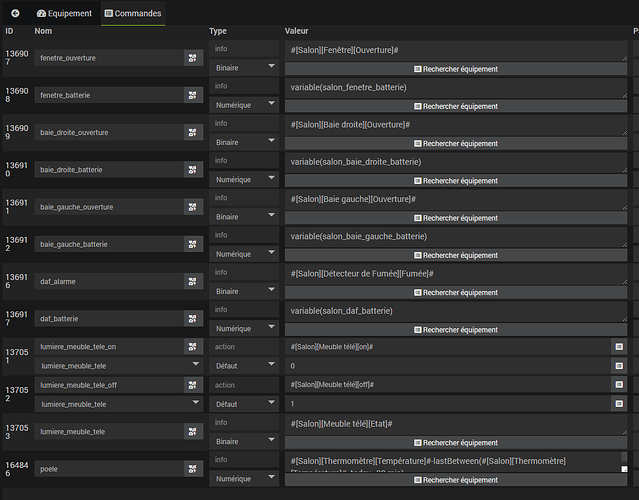Click the icon button beside lumiere_meuble_tele_off
Screen dimensions: 639x500
(x=192, y=385)
